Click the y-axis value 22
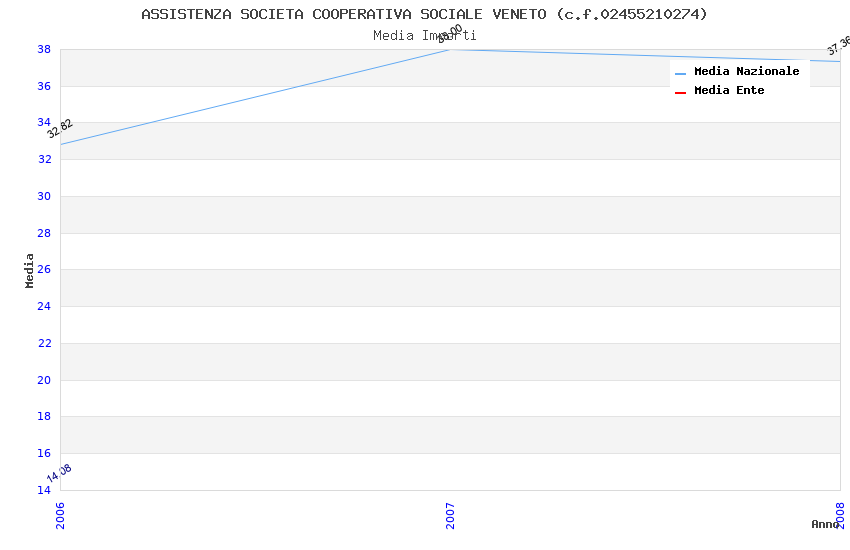This screenshot has width=850, height=550. 44,343
